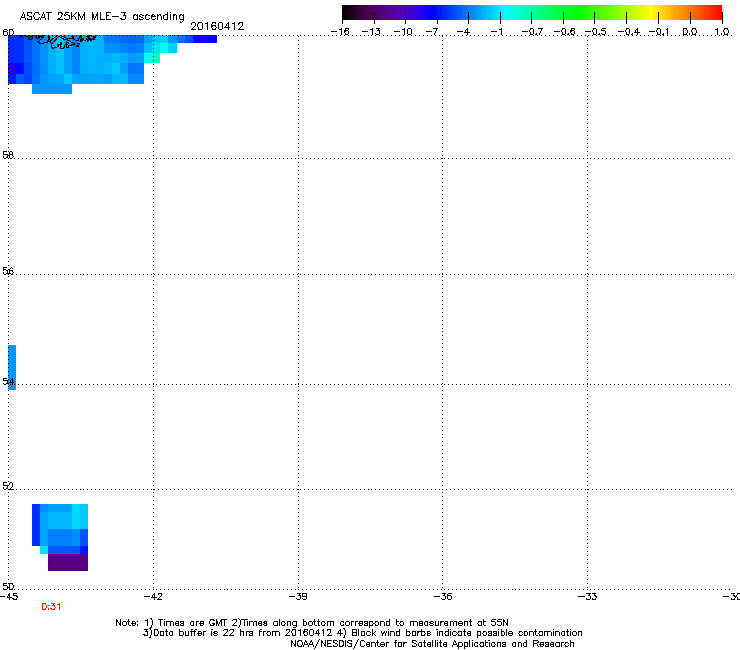Click the longitude label -42
Screen dimensions: 740x650
[x=153, y=597]
